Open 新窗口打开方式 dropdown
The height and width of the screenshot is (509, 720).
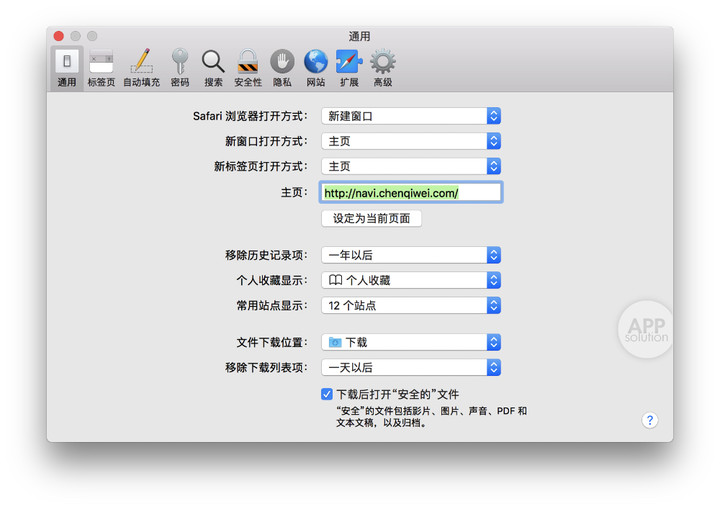coord(411,141)
